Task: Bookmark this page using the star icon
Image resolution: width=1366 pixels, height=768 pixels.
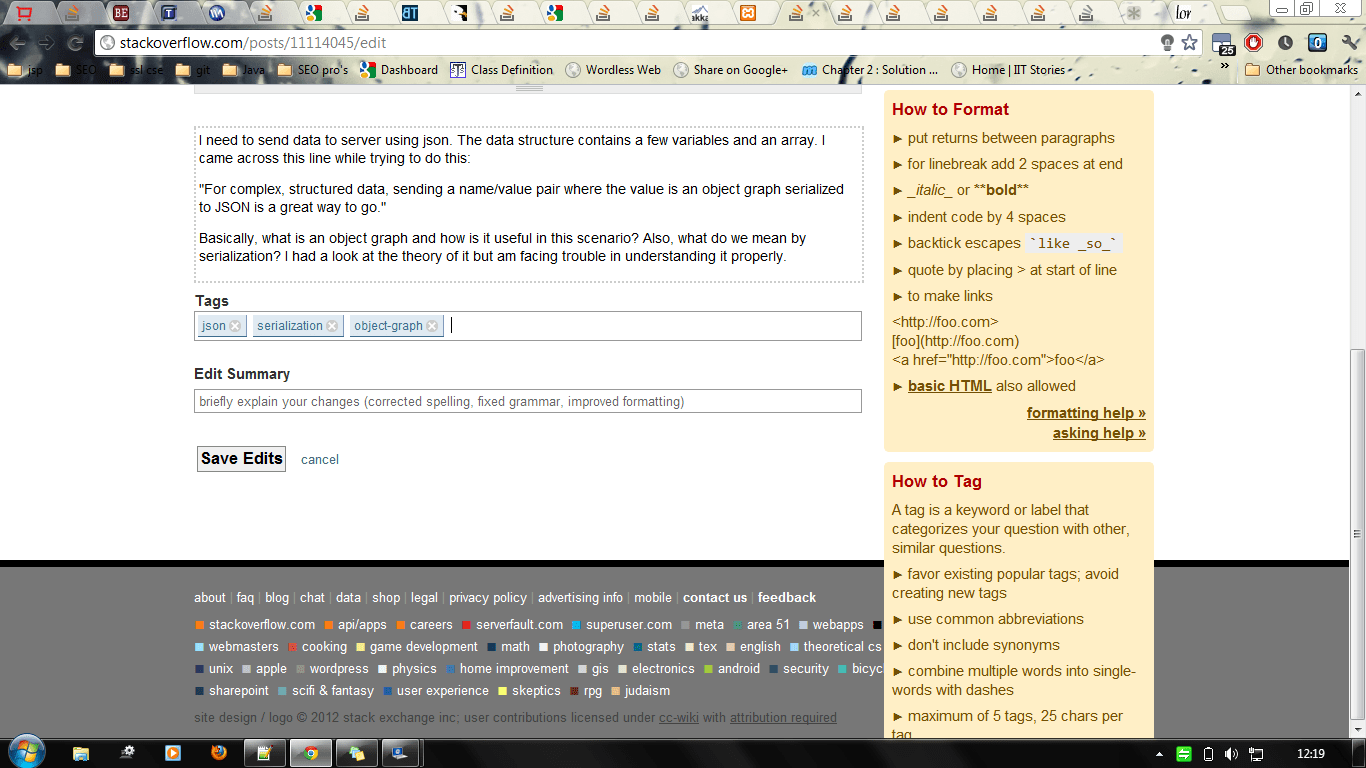Action: (x=1189, y=44)
